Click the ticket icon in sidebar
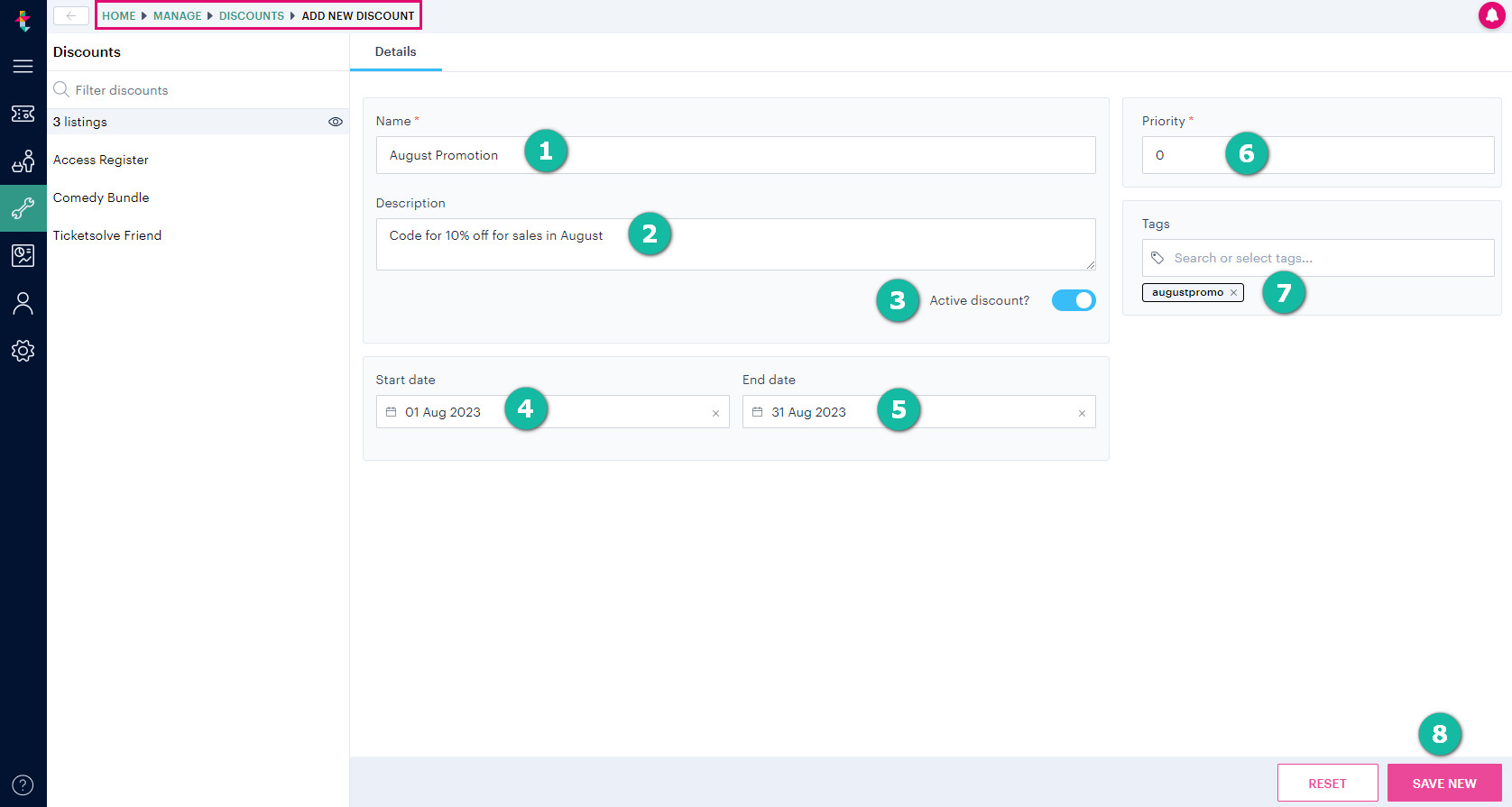The width and height of the screenshot is (1512, 807). pos(23,114)
